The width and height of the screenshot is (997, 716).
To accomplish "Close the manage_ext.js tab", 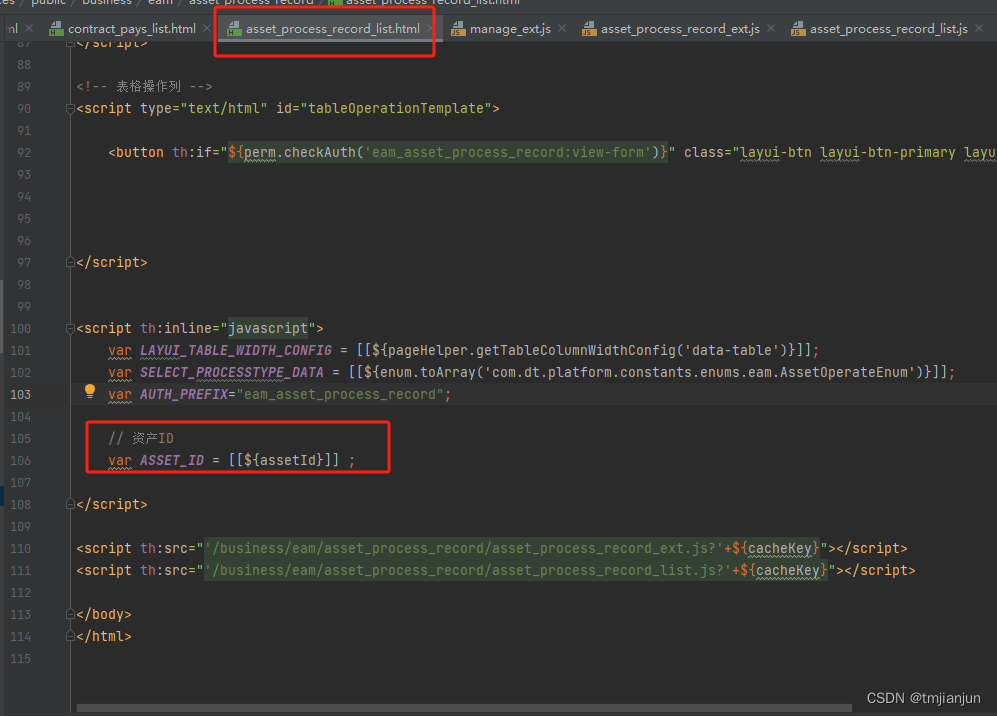I will pyautogui.click(x=561, y=29).
